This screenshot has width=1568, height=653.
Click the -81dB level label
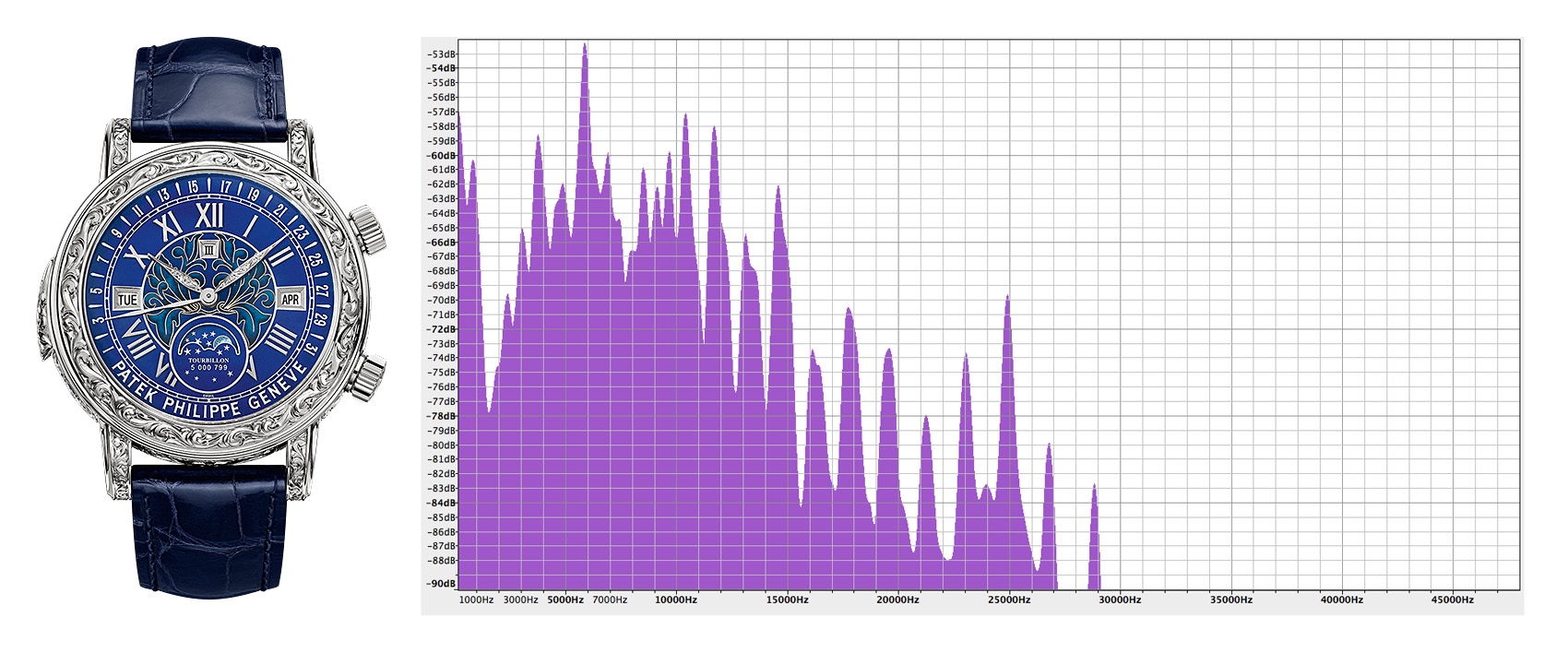coord(442,459)
